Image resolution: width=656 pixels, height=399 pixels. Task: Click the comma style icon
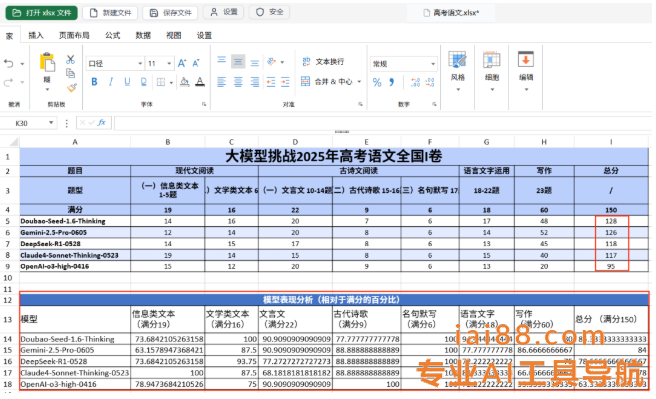coord(392,82)
